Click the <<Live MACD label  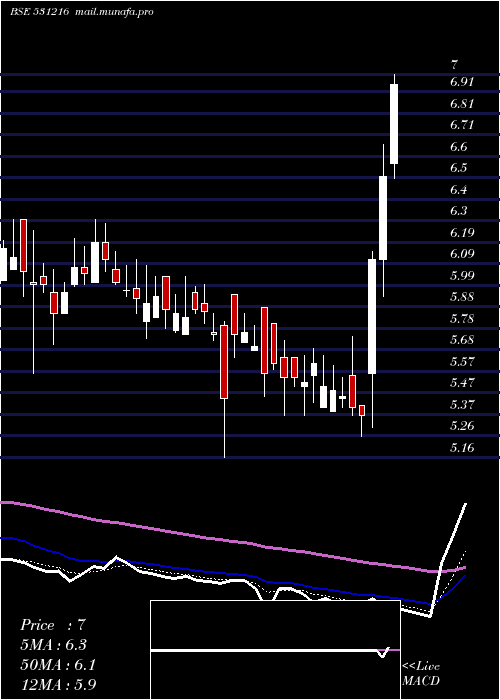(421, 673)
